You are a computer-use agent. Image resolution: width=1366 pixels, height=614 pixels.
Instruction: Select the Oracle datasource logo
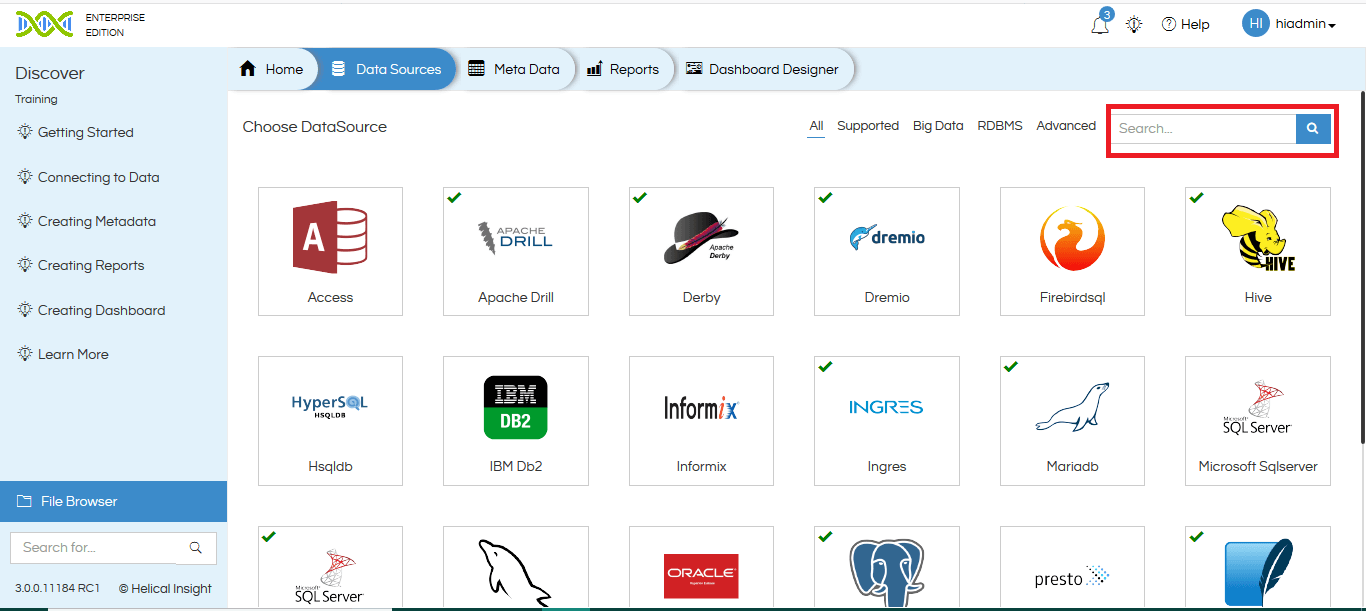coord(701,575)
